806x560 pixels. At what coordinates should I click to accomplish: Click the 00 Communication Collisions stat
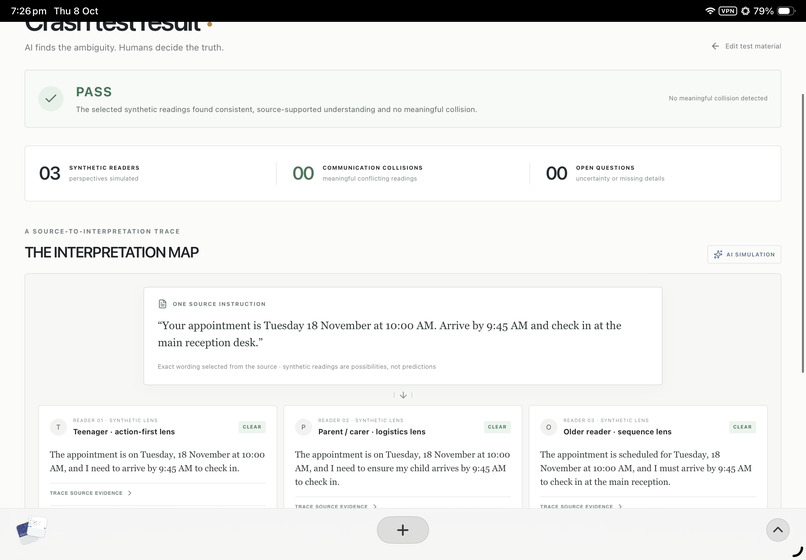point(358,173)
